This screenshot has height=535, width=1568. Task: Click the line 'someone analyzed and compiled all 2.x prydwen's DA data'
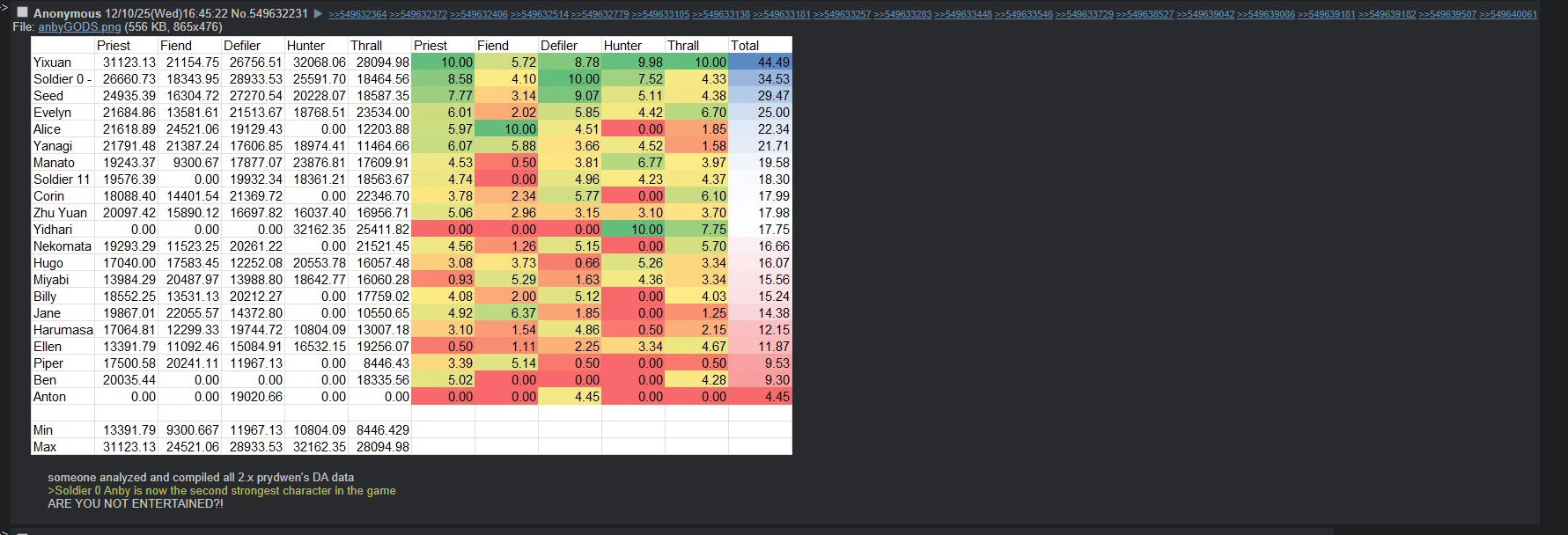(201, 477)
